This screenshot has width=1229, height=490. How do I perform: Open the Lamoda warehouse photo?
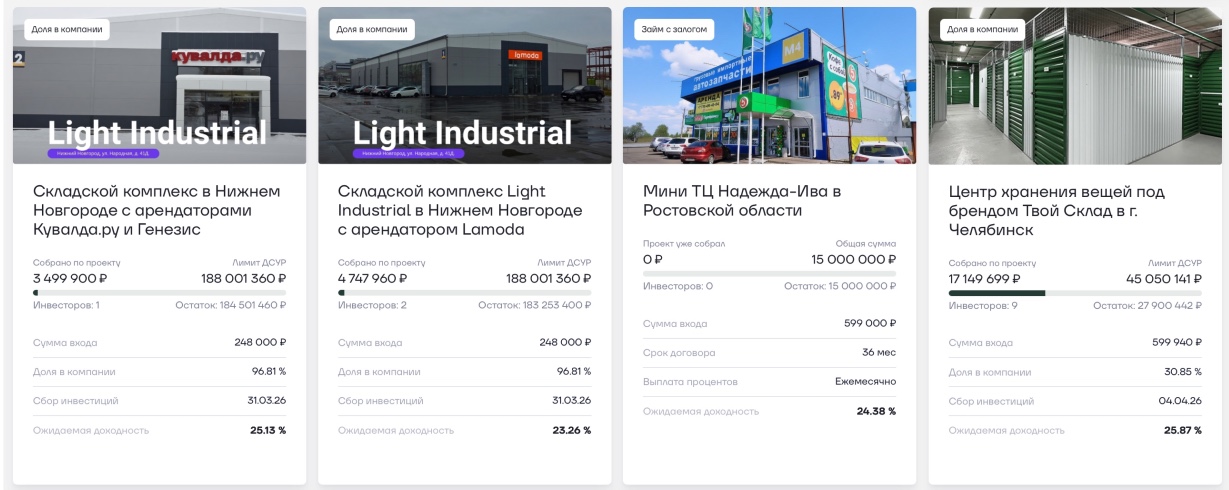pos(465,85)
